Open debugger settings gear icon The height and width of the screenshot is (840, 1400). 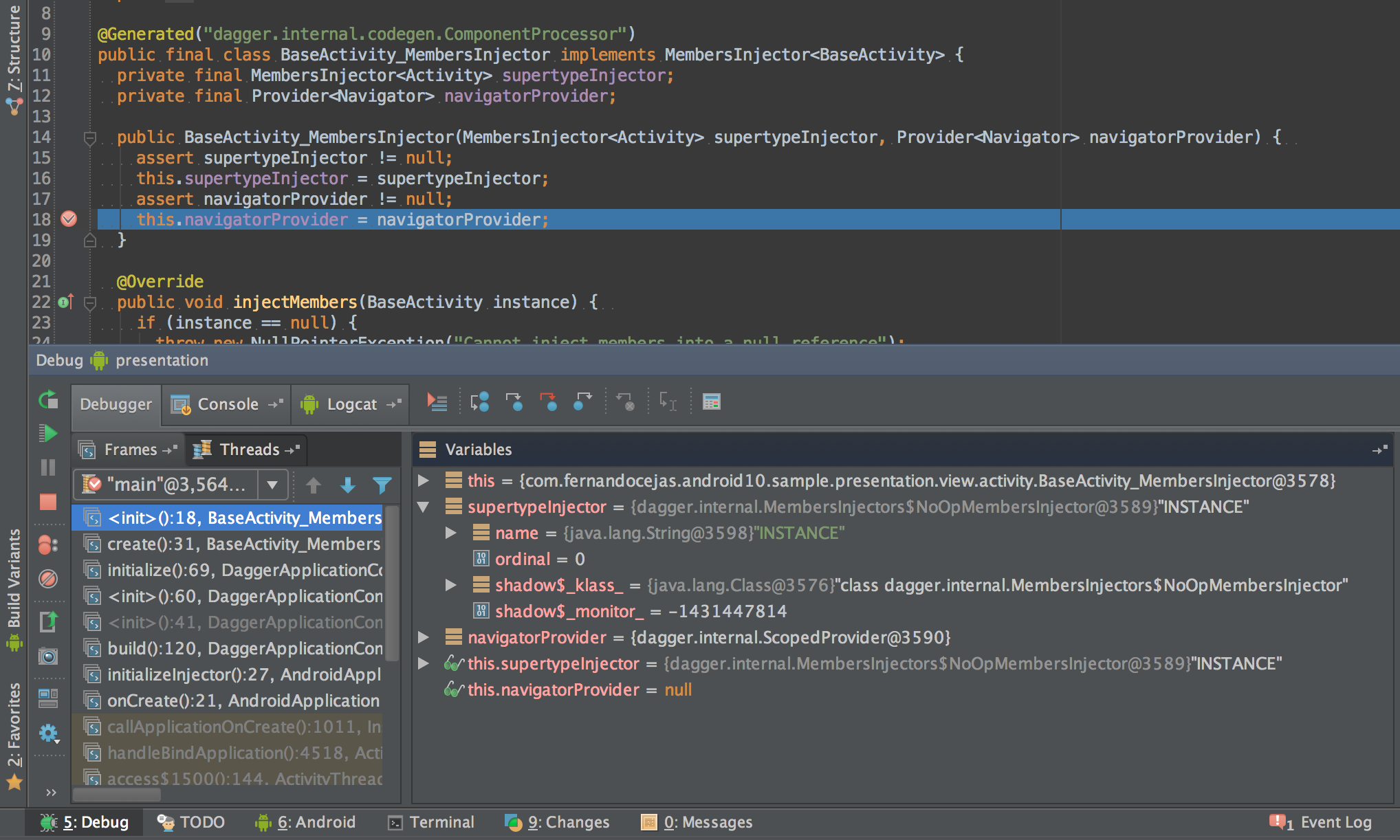tap(48, 733)
